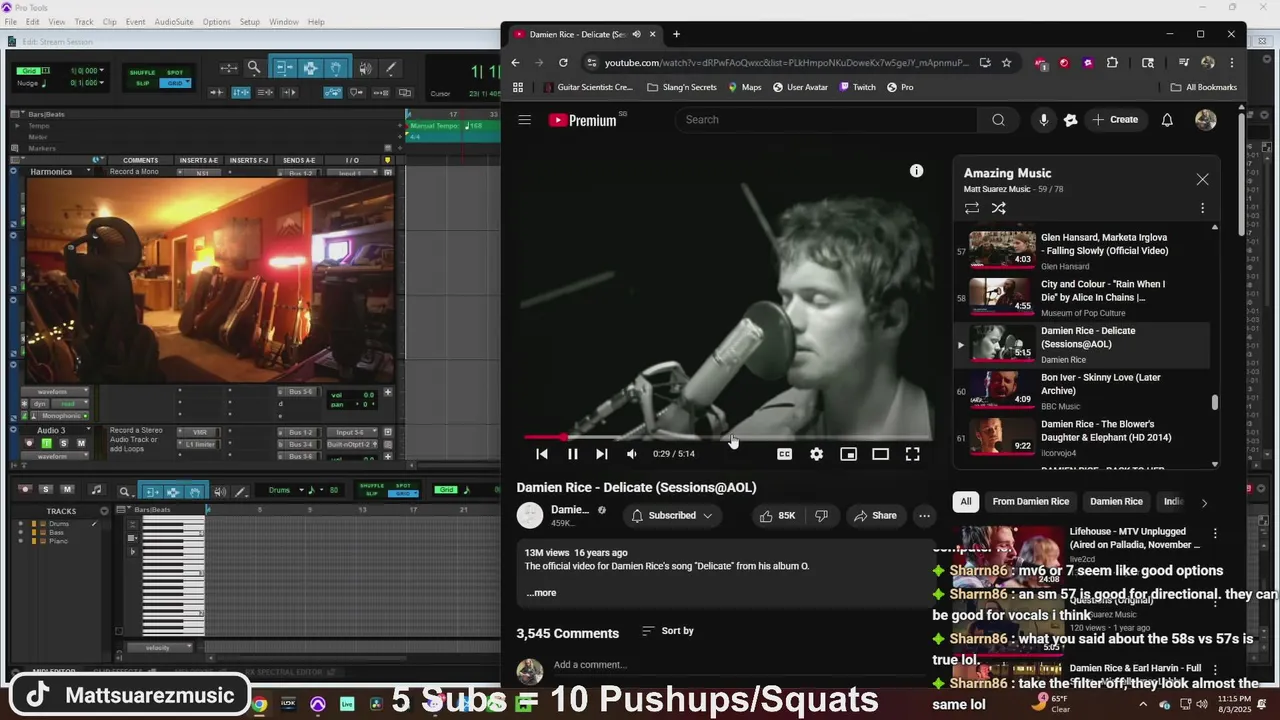Screen dimensions: 1280x720
Task: Enable Shuffle edit mode in Pro Tools
Action: [x=143, y=73]
